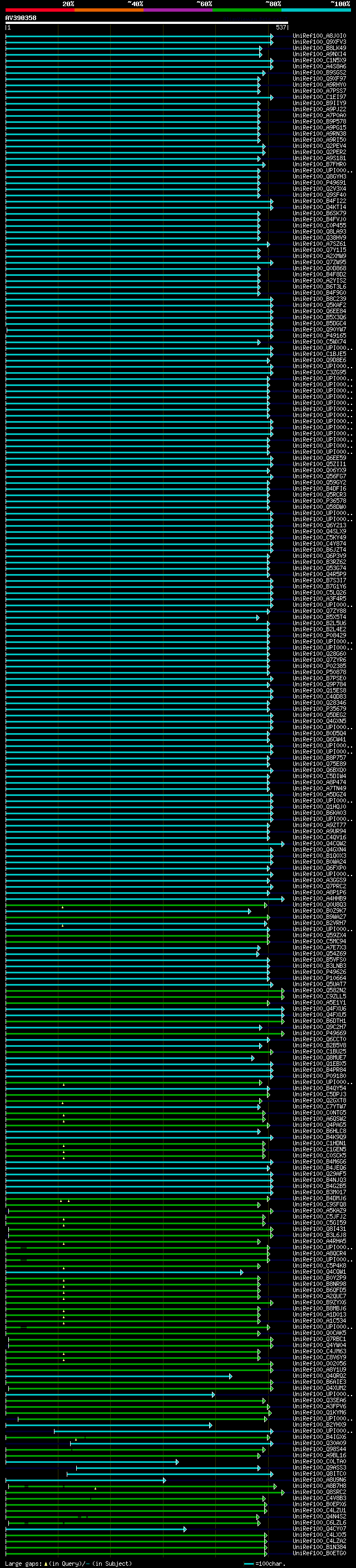Select hit label UniRef100_C1EI97
This screenshot has width=356, height=1568.
(x=319, y=97)
